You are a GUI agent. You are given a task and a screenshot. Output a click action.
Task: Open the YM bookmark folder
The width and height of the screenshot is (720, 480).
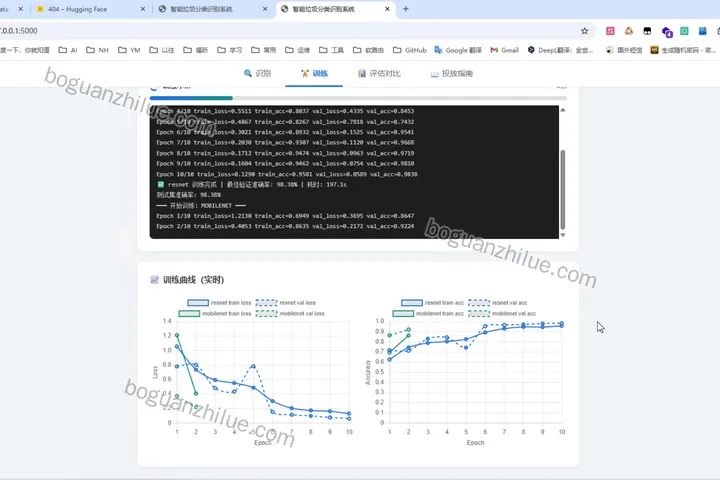(129, 50)
